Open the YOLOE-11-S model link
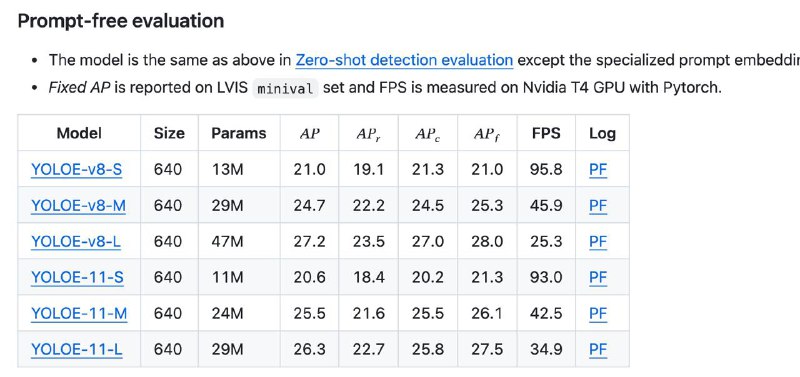800x377 pixels. (x=77, y=278)
